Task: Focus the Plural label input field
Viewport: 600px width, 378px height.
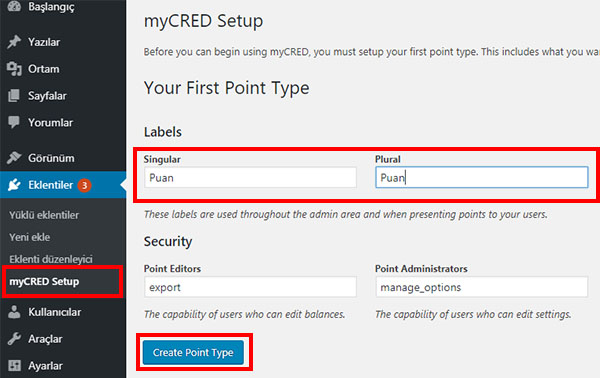Action: [482, 177]
